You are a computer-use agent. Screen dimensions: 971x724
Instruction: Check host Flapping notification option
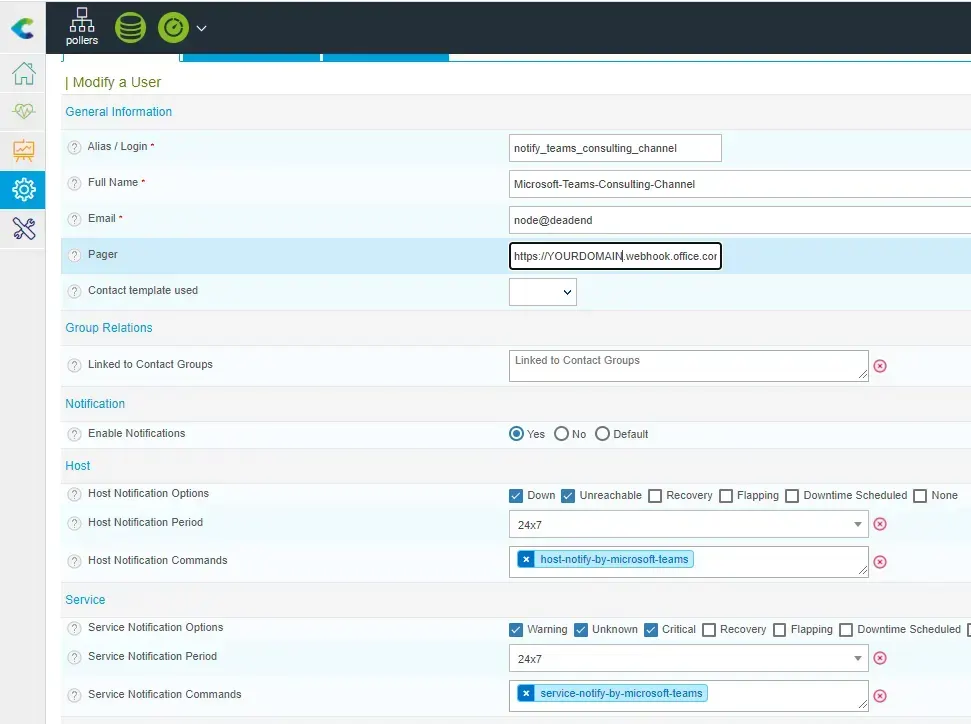726,495
